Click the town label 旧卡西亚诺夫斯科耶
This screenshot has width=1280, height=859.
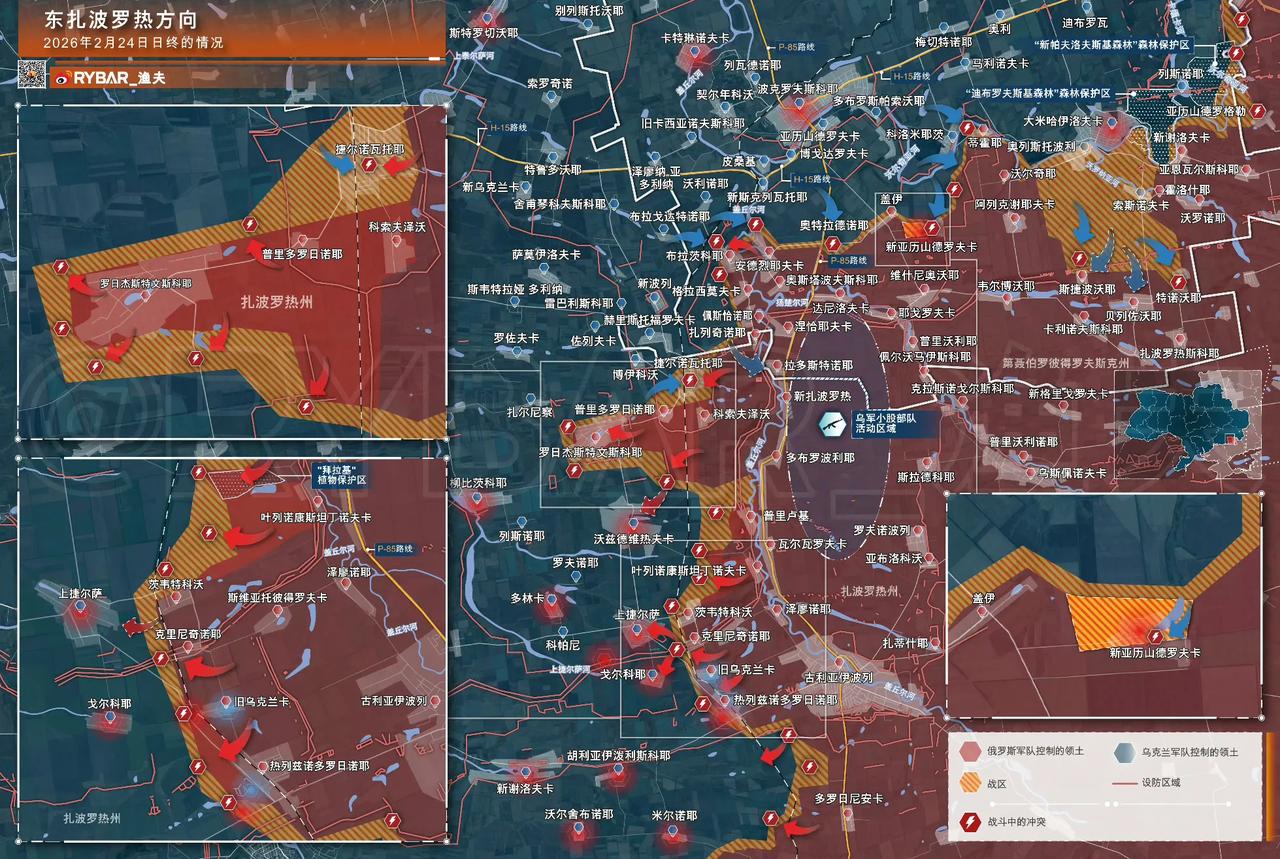pos(693,122)
